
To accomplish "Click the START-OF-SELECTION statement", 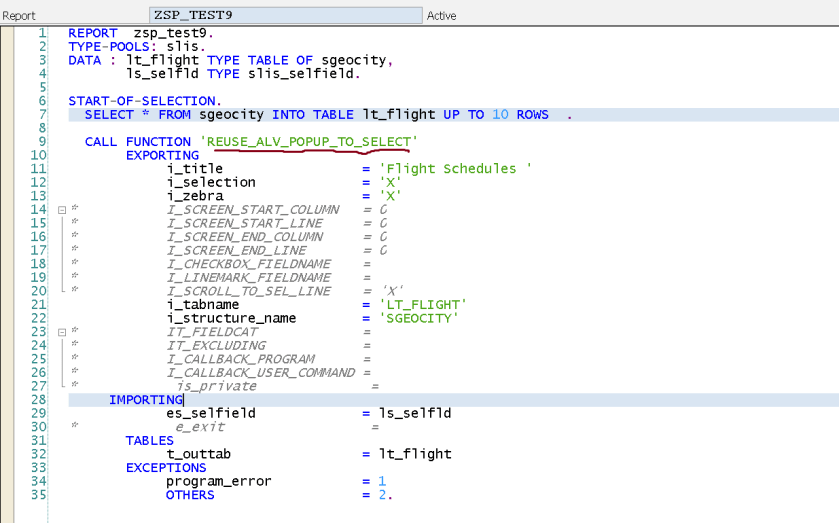I will click(142, 101).
